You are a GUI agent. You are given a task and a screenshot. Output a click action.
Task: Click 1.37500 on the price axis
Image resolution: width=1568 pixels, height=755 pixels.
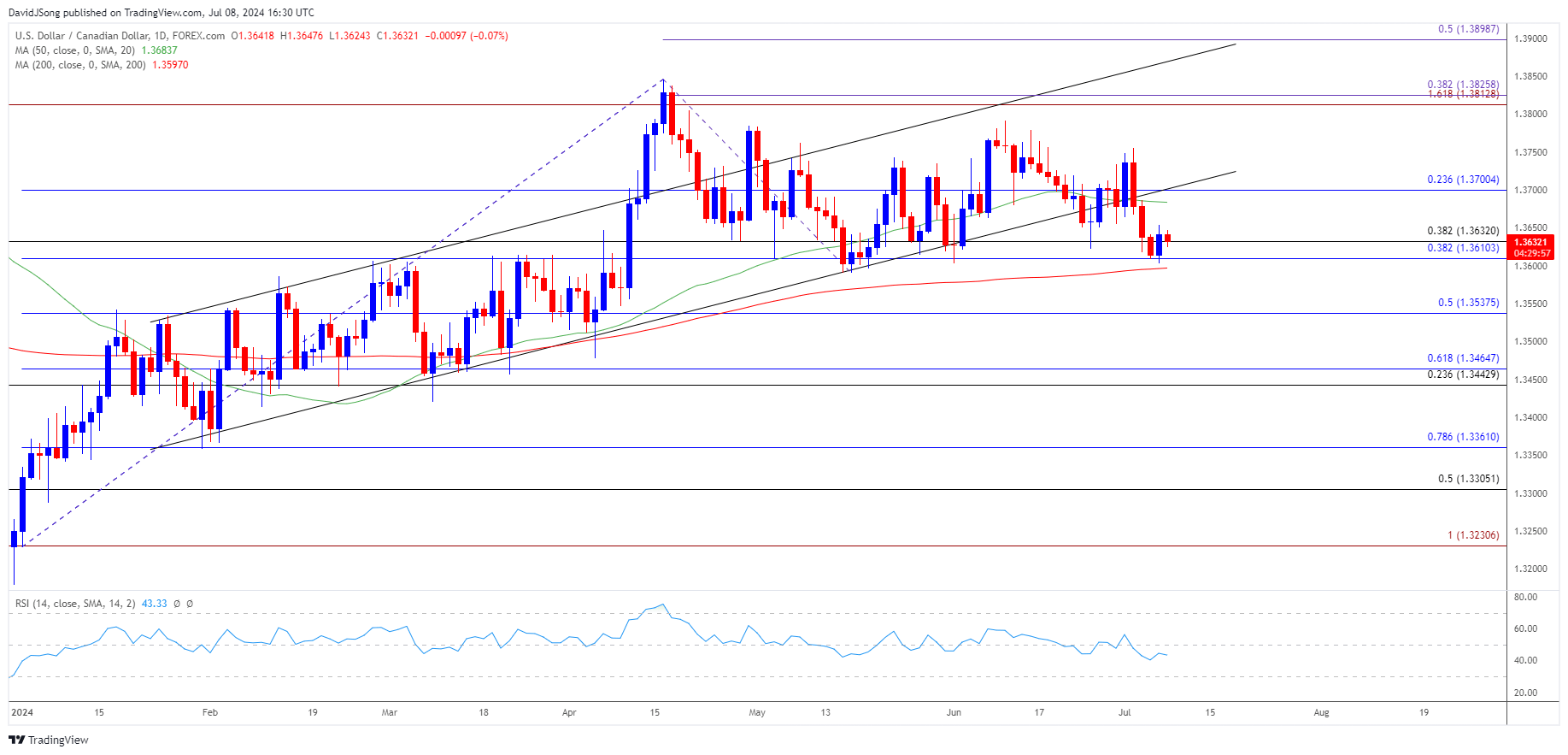coord(1530,153)
